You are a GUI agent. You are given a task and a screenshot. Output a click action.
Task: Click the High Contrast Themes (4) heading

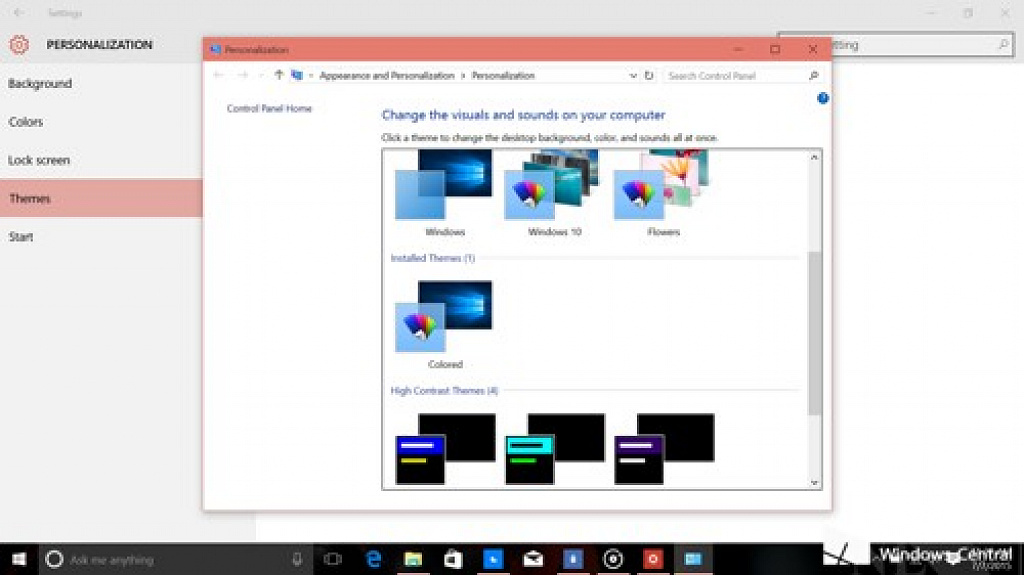tap(444, 391)
